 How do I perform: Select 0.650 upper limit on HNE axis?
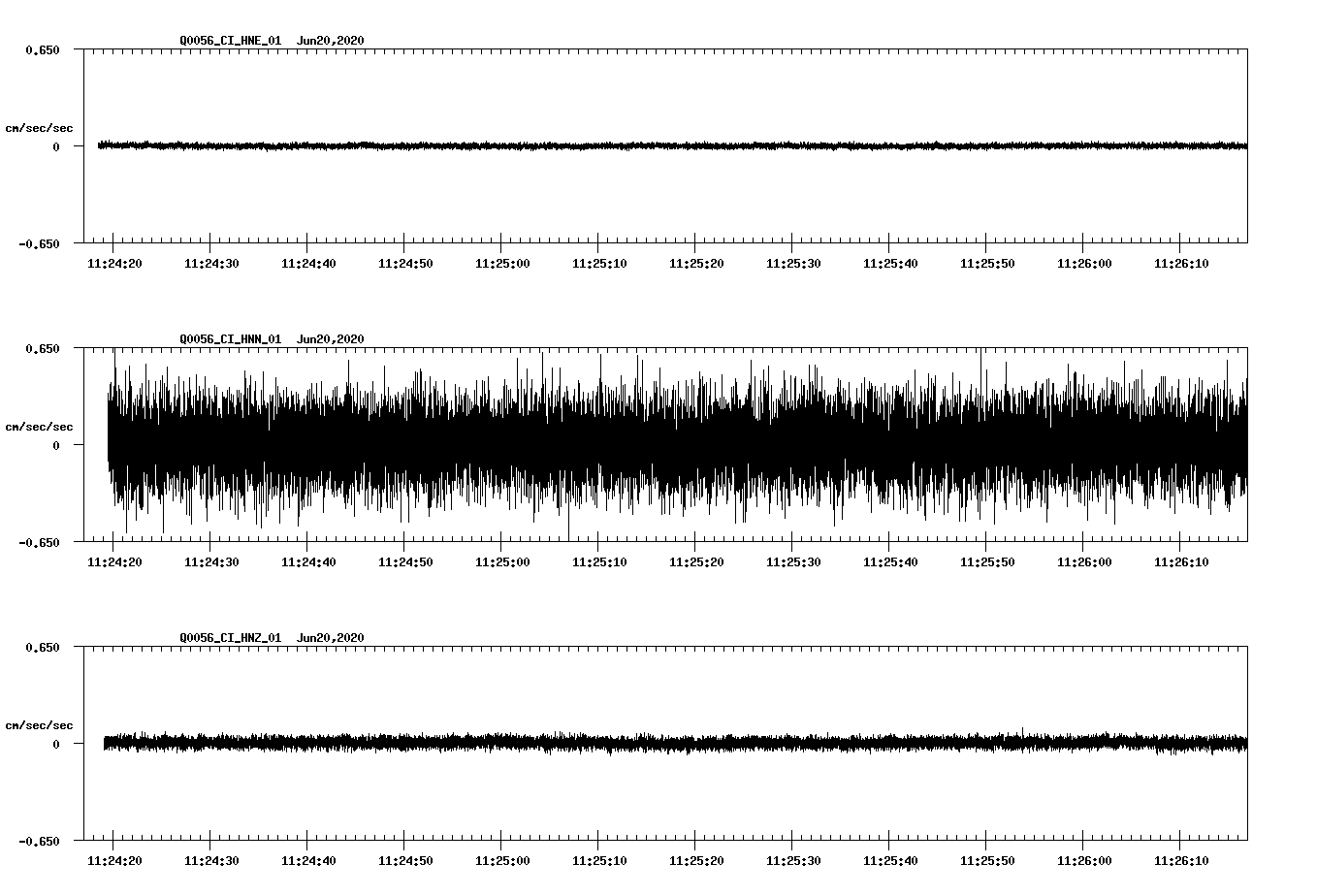point(42,49)
